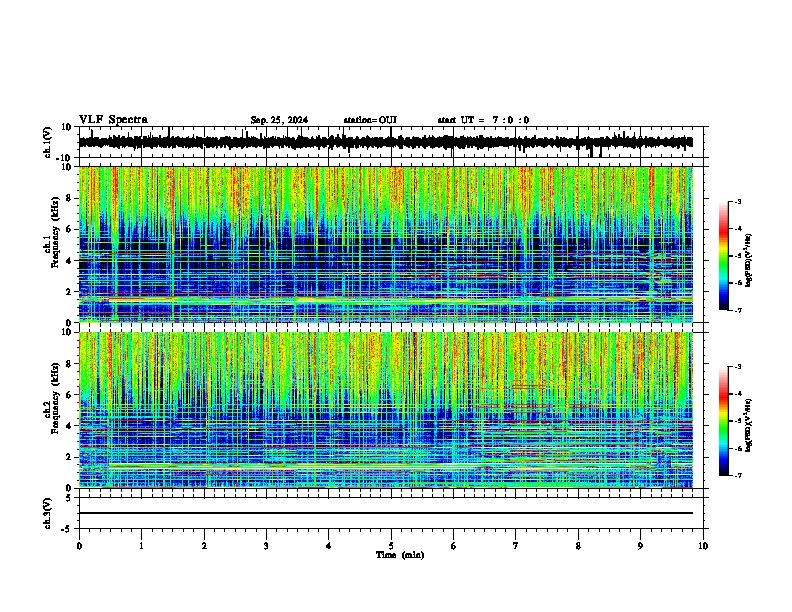
Task: Click the "6" kHz tick on ch.1 spectrogram axis
Action: tap(70, 229)
